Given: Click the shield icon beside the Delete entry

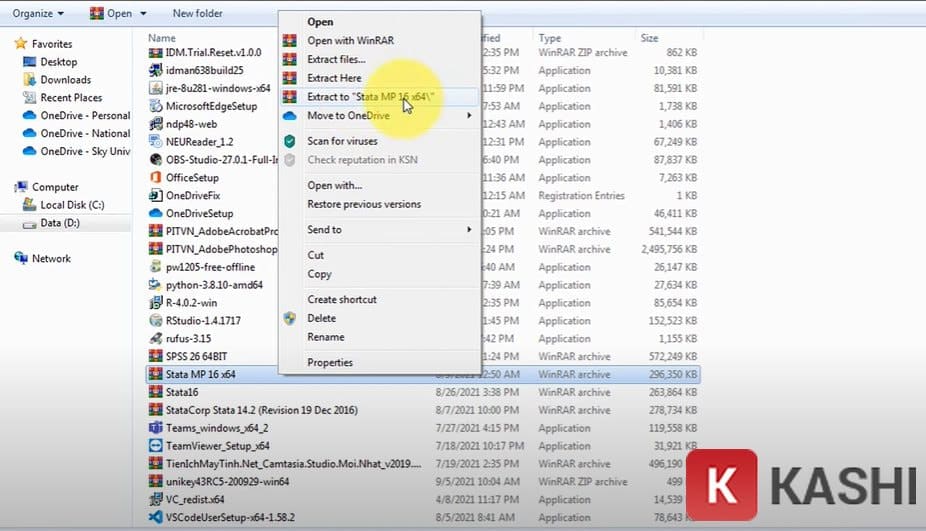Looking at the screenshot, I should click(x=289, y=318).
